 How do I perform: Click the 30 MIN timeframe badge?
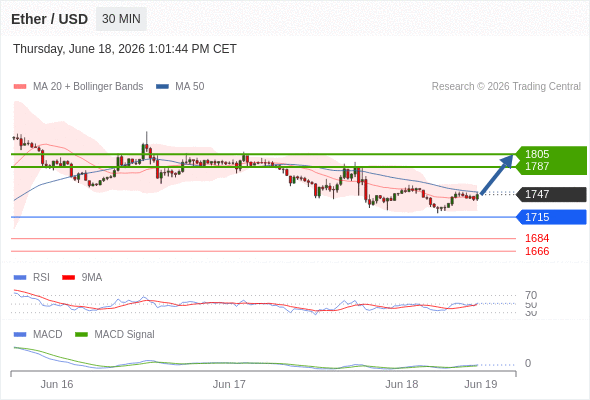click(121, 19)
